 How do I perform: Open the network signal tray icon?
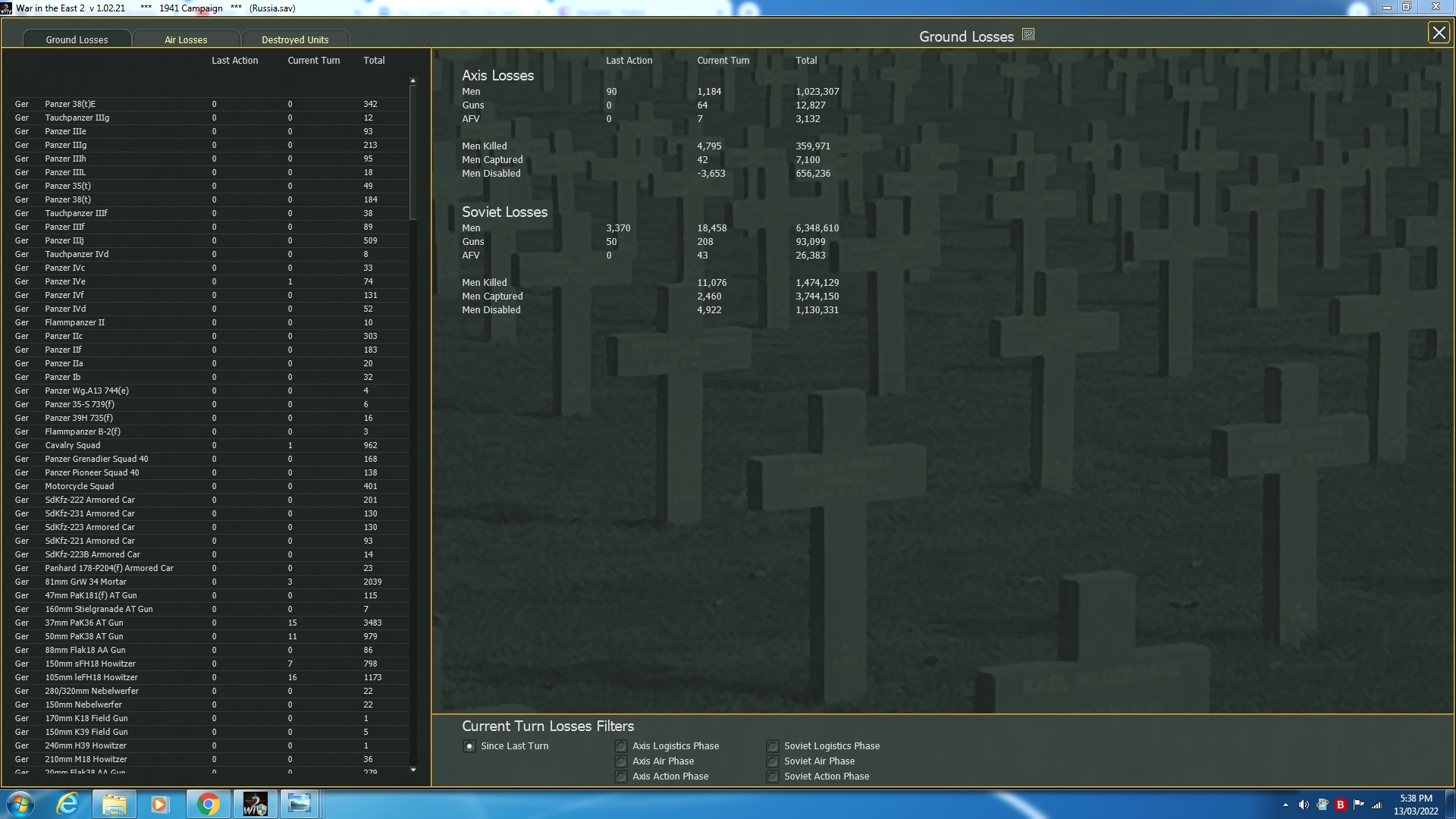(1377, 805)
